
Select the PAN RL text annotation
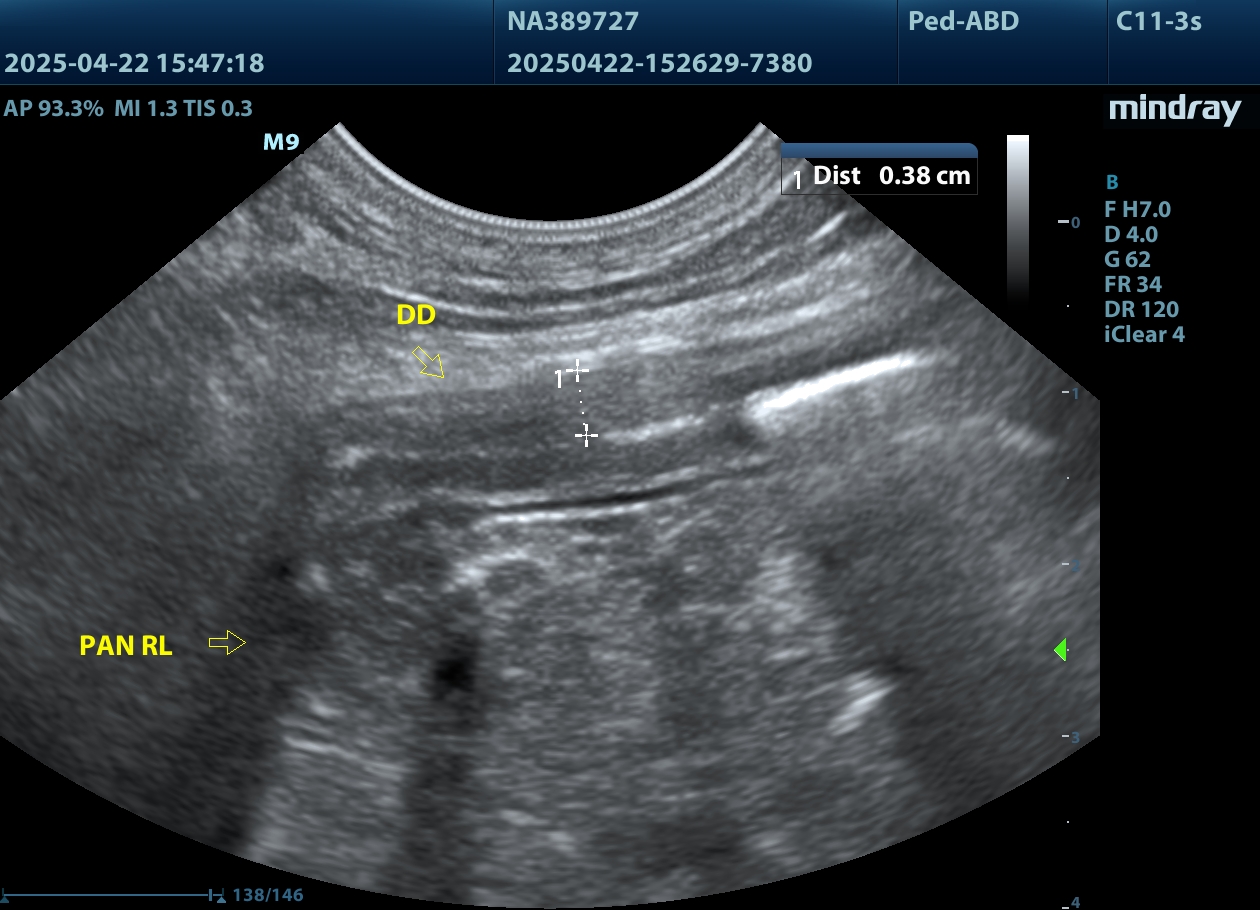coord(126,646)
